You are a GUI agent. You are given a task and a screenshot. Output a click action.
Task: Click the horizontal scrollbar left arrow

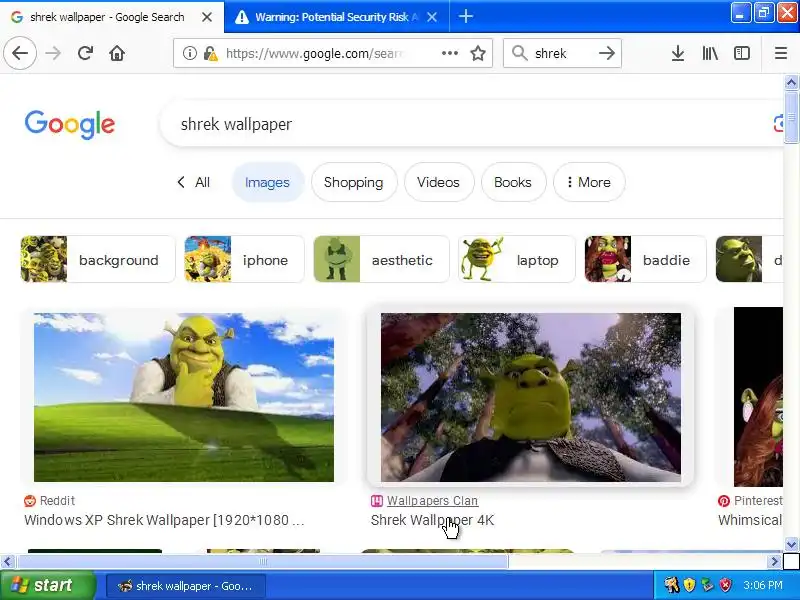[7, 562]
